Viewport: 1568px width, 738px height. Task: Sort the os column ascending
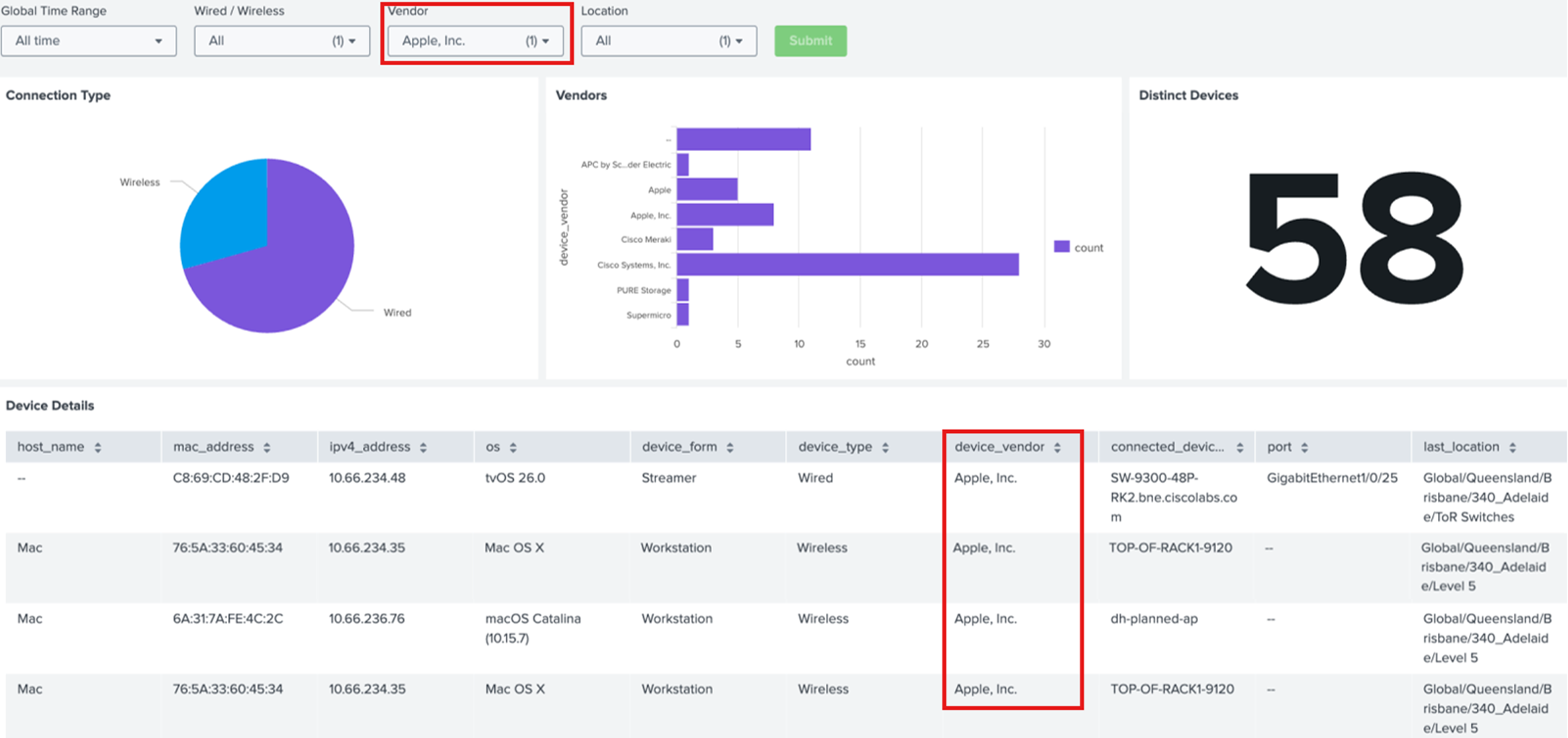pyautogui.click(x=513, y=446)
